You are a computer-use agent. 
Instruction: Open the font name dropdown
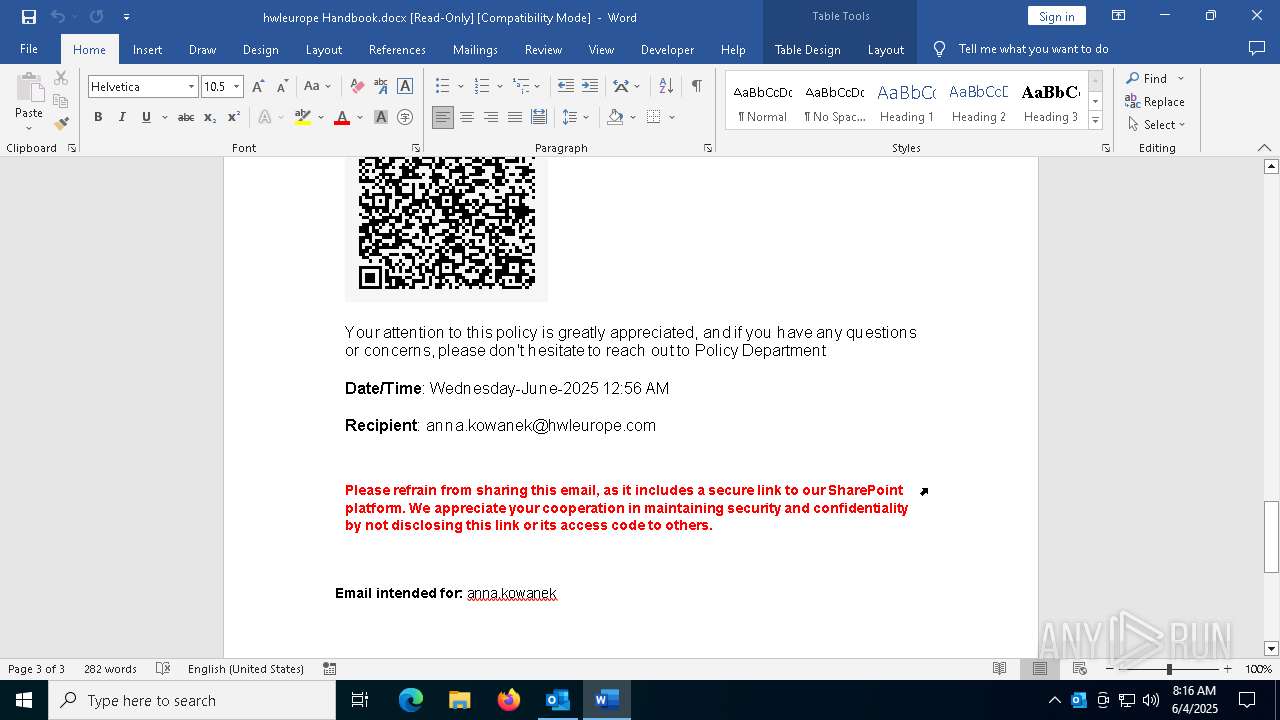pos(191,87)
